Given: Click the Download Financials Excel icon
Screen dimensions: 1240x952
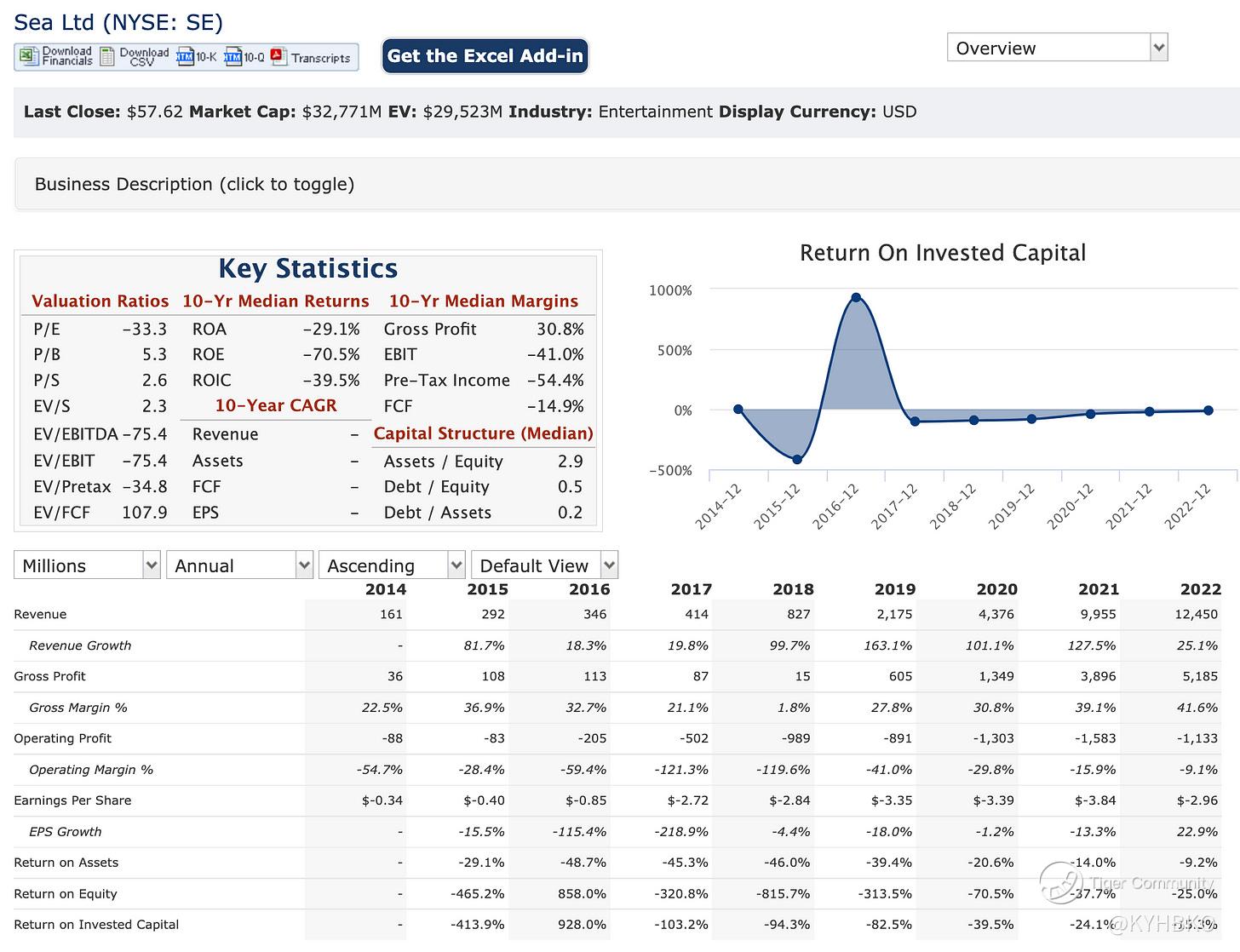Looking at the screenshot, I should pyautogui.click(x=28, y=56).
